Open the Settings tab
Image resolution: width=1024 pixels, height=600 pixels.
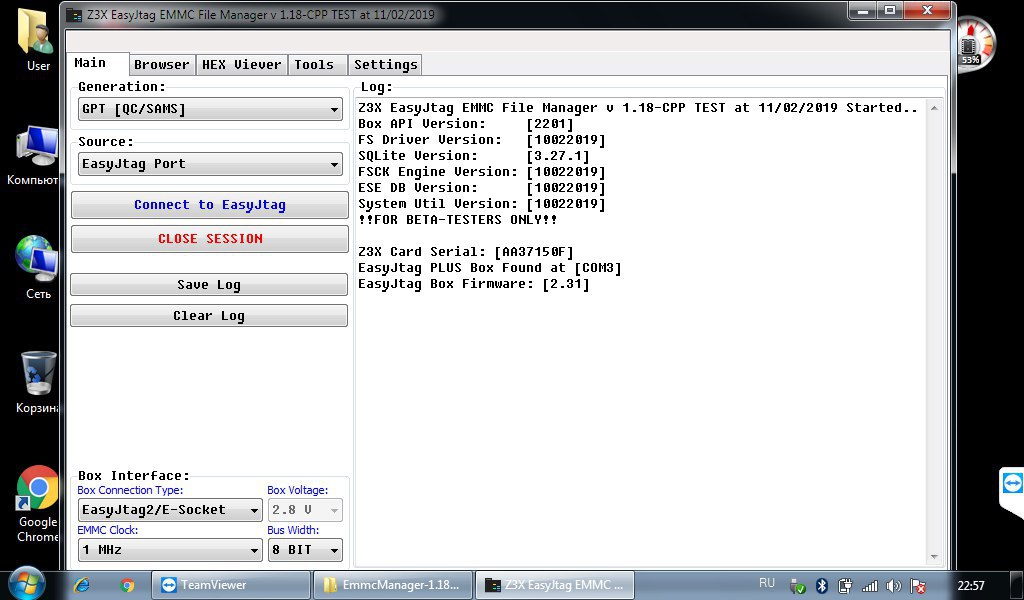click(385, 64)
